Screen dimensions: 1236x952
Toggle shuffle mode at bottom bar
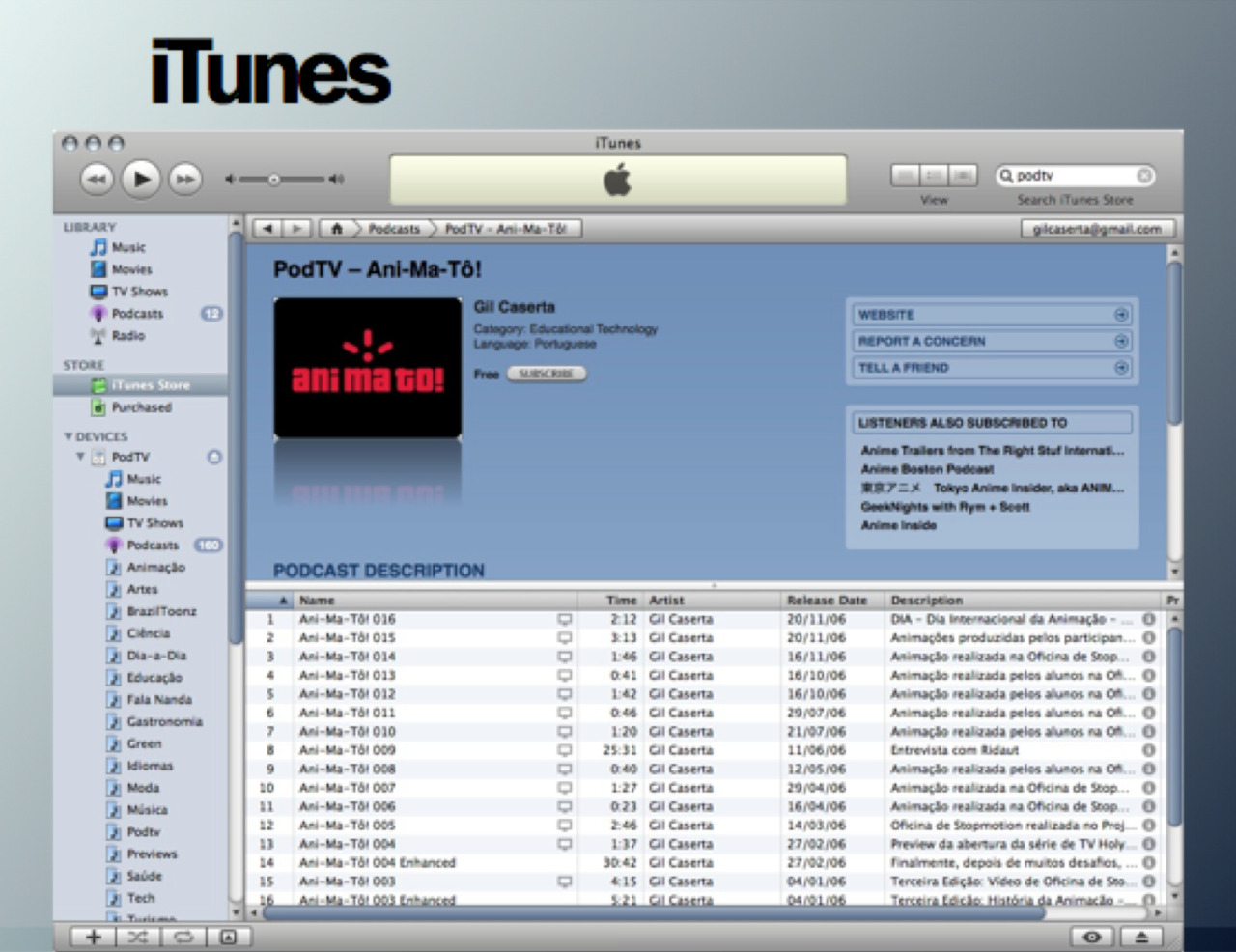pos(138,937)
